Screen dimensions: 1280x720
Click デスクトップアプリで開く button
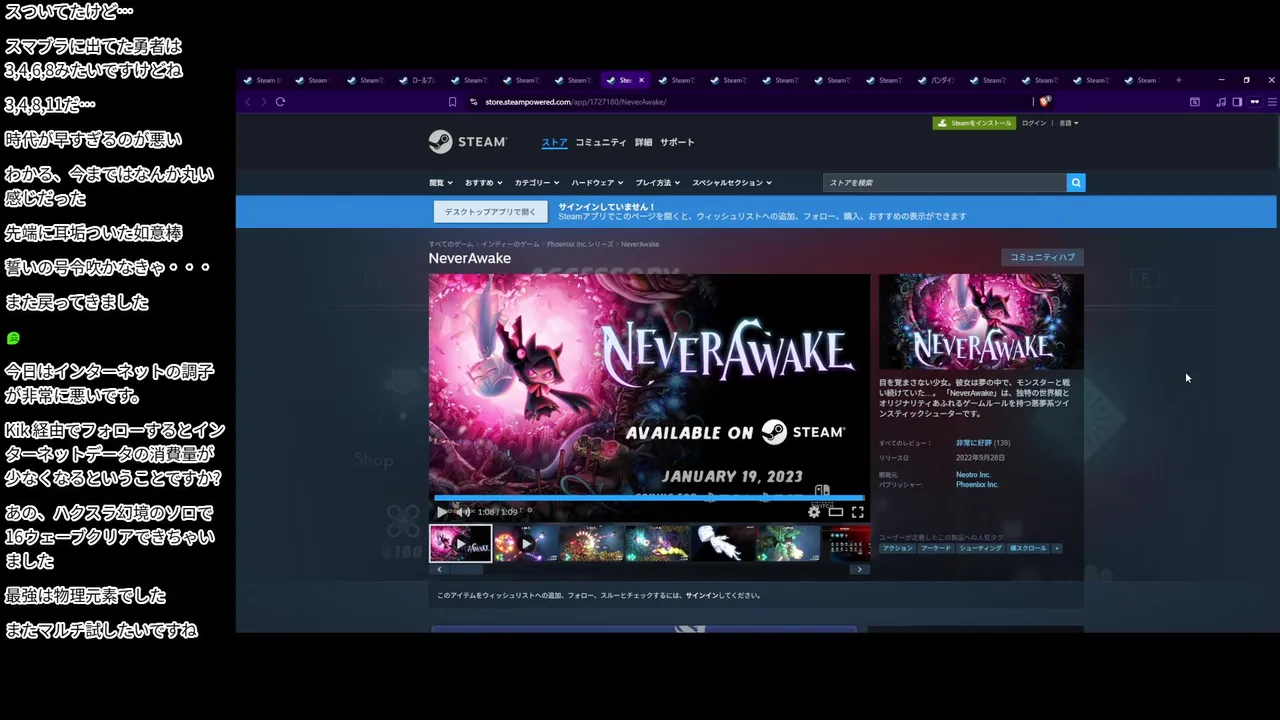click(x=490, y=212)
